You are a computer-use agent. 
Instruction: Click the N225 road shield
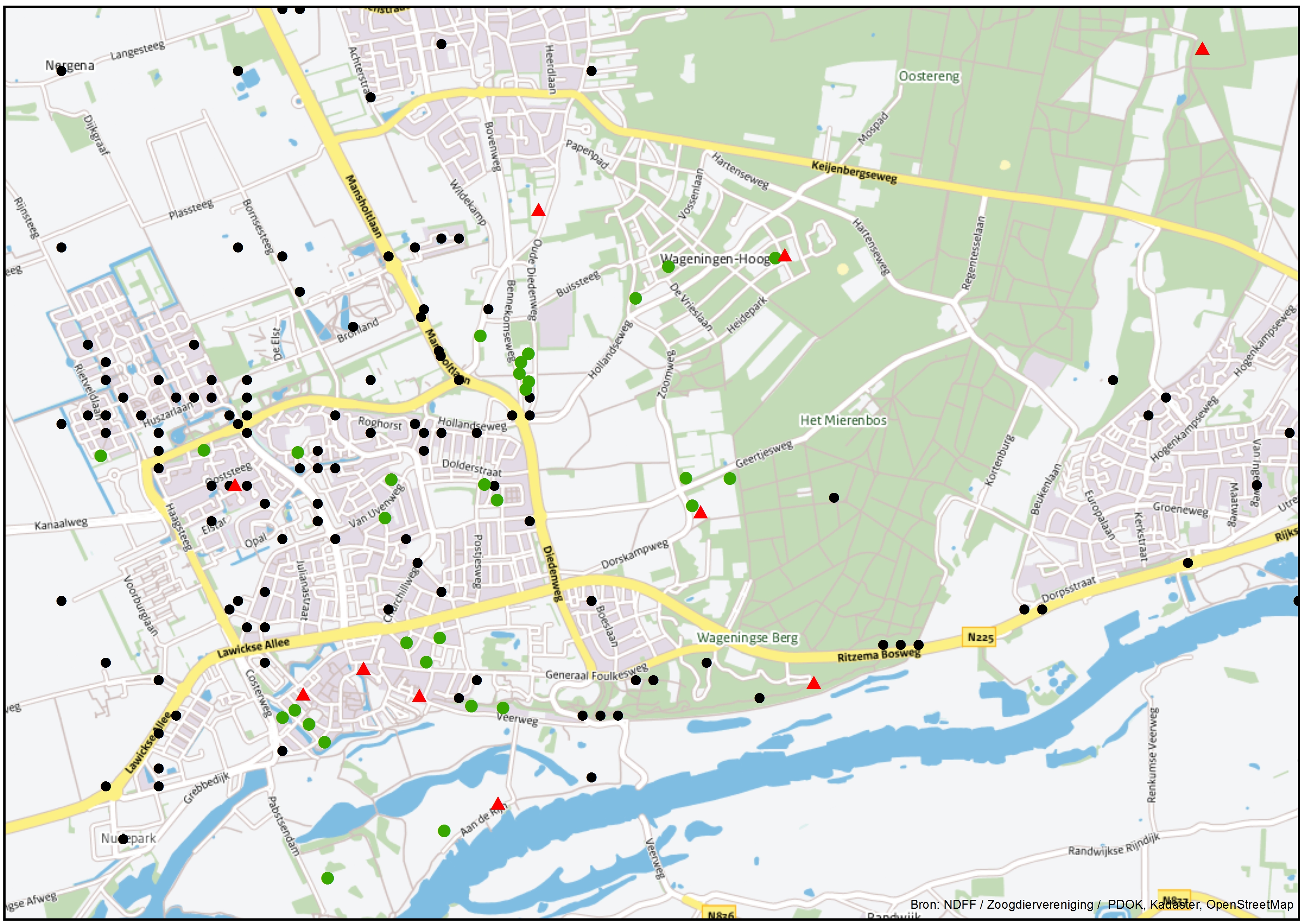point(980,637)
